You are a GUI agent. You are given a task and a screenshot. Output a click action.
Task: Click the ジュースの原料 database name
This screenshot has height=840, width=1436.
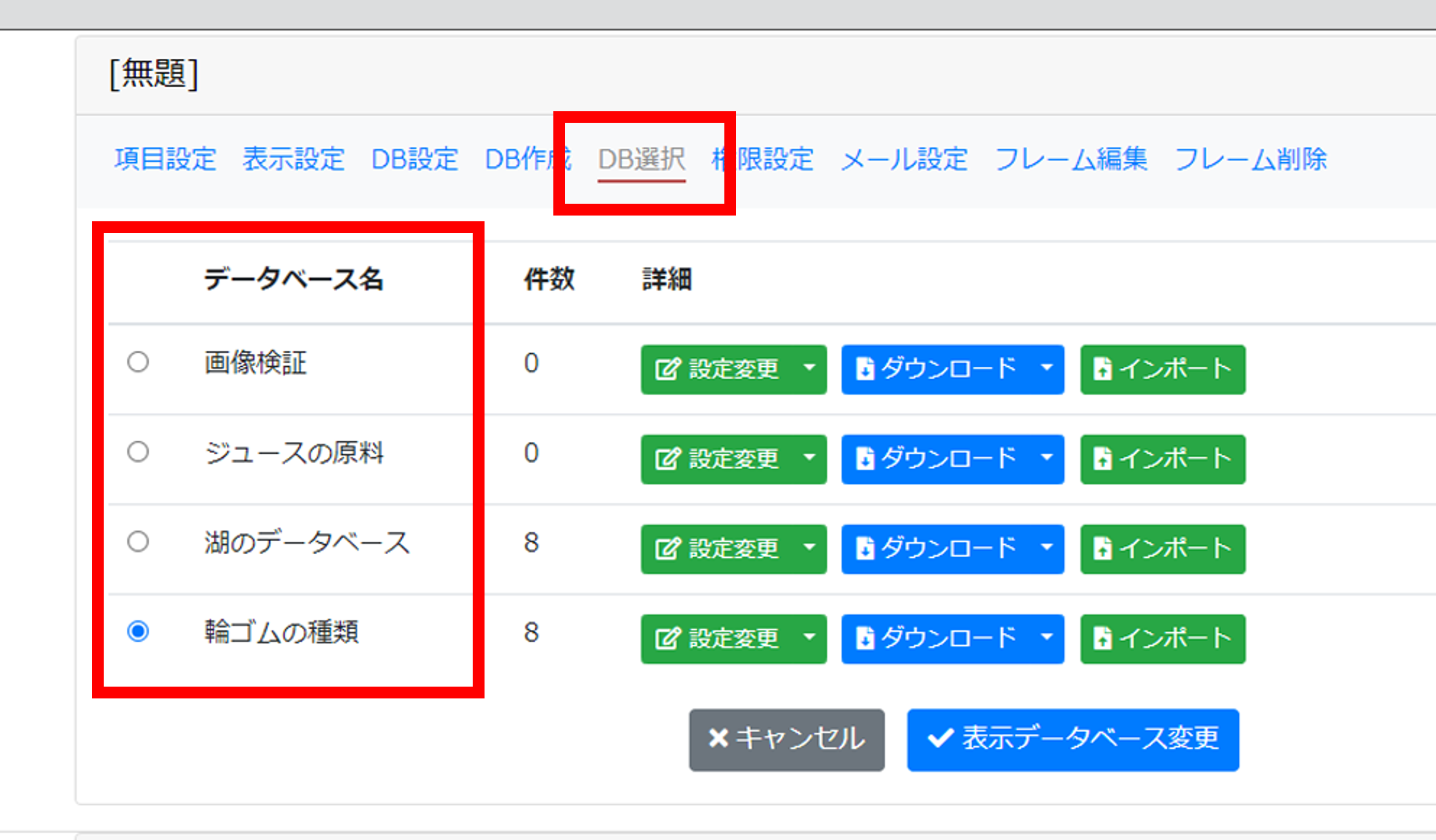coord(294,453)
